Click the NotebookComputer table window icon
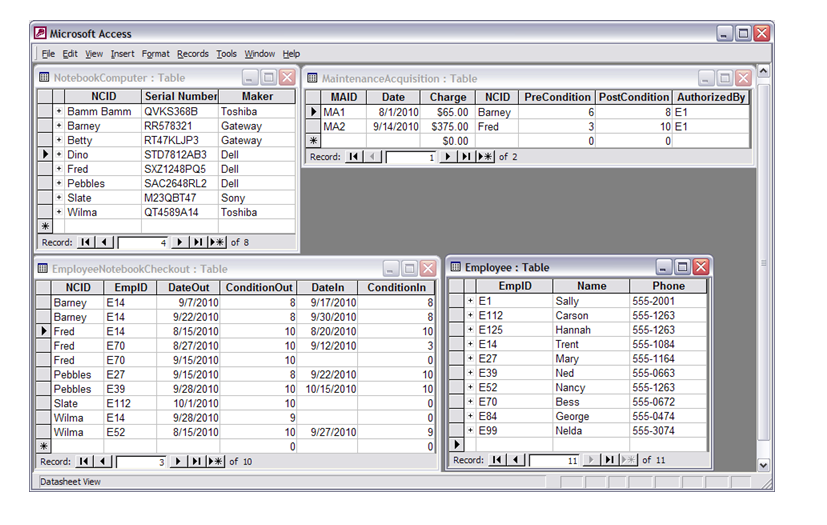Screen dimensions: 827x525 (44, 78)
